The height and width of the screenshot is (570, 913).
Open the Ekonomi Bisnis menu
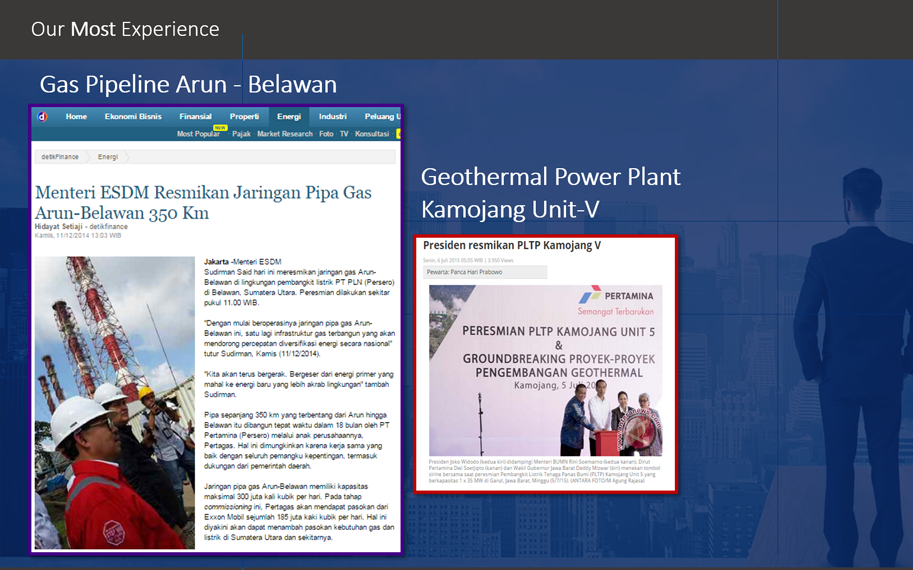click(133, 117)
